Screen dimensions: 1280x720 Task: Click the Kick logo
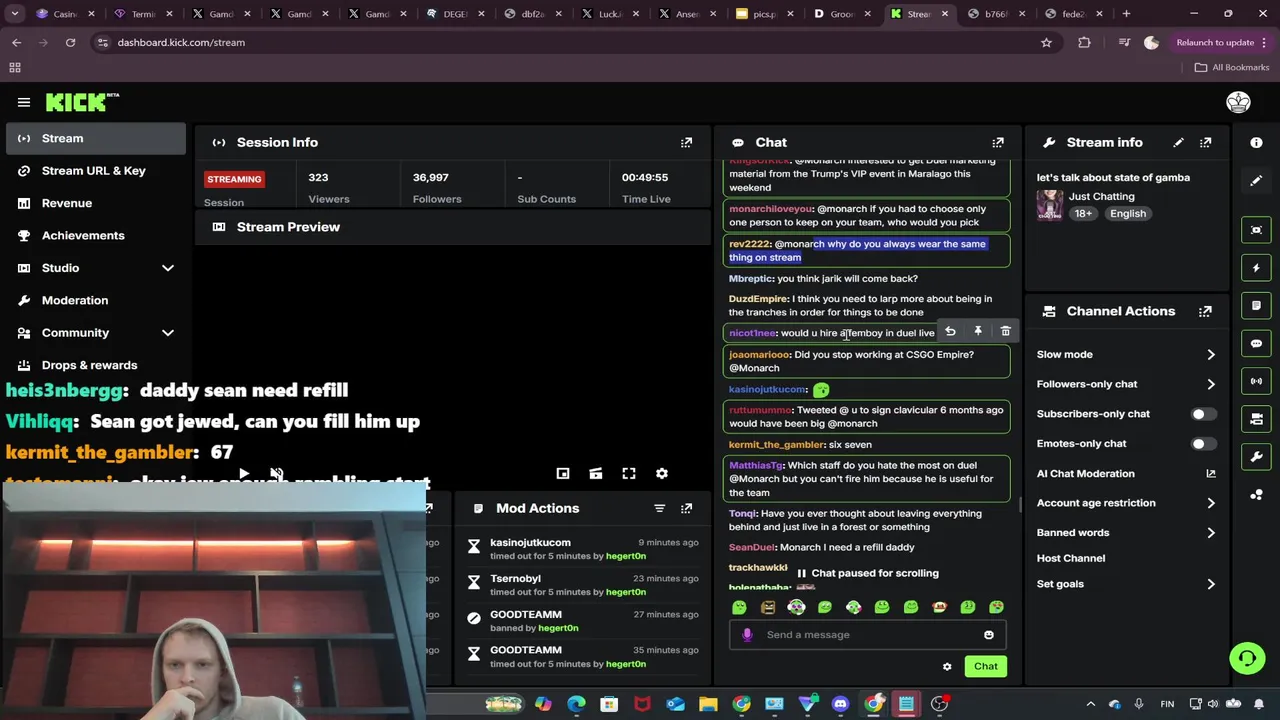(82, 102)
